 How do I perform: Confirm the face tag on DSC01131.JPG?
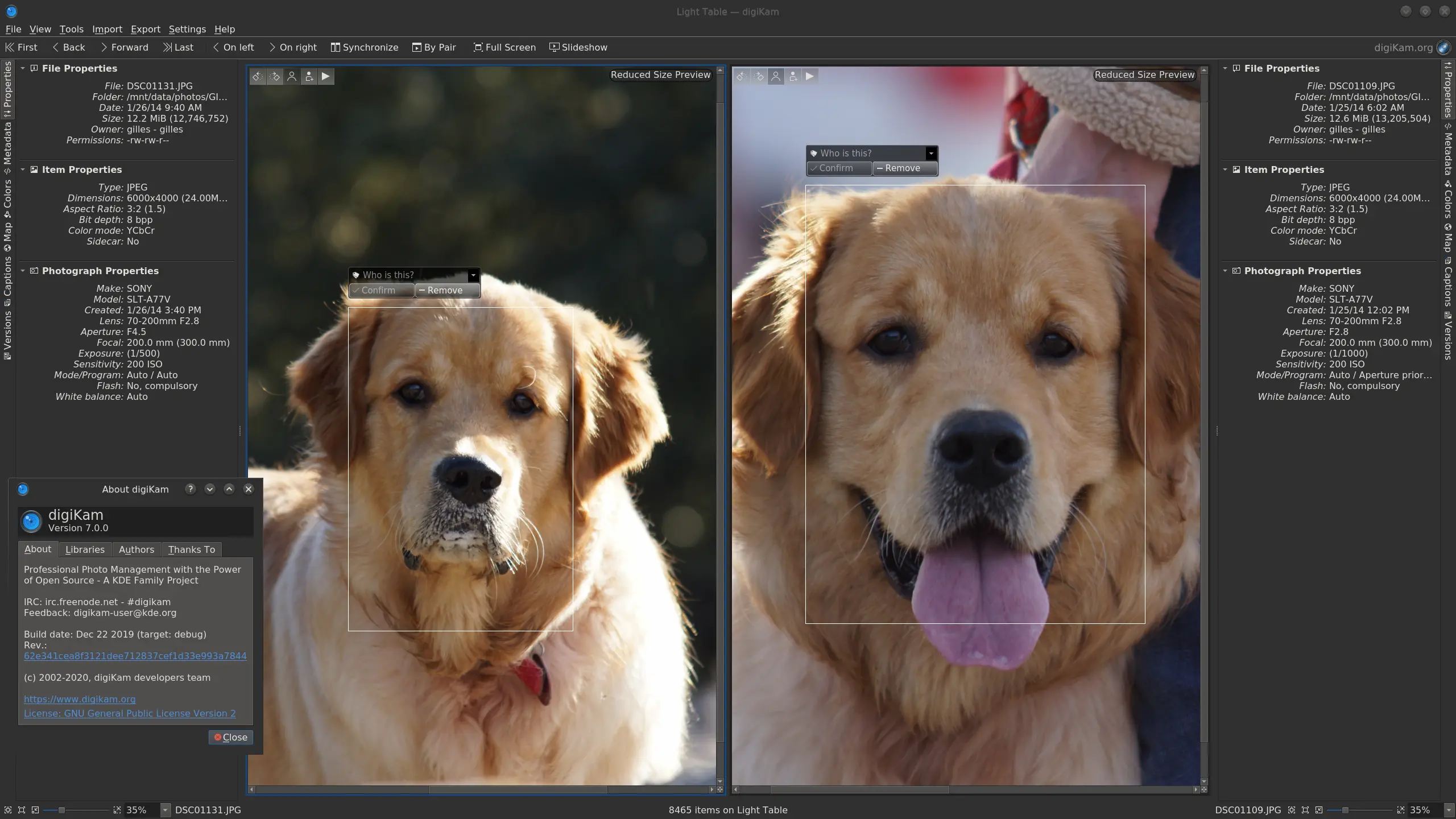[x=380, y=290]
